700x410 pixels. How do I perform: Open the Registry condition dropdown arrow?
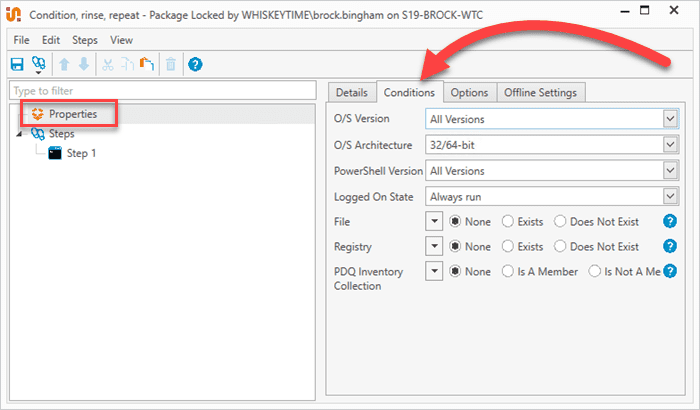click(434, 246)
